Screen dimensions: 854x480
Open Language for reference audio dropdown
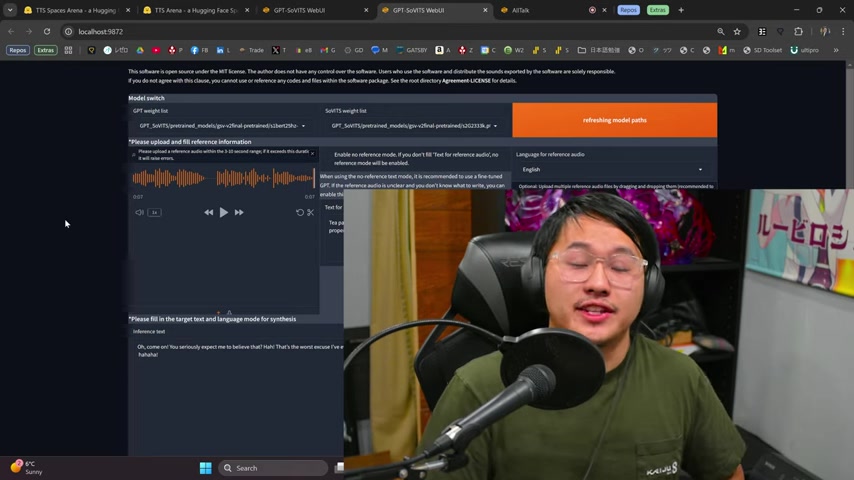tap(612, 170)
